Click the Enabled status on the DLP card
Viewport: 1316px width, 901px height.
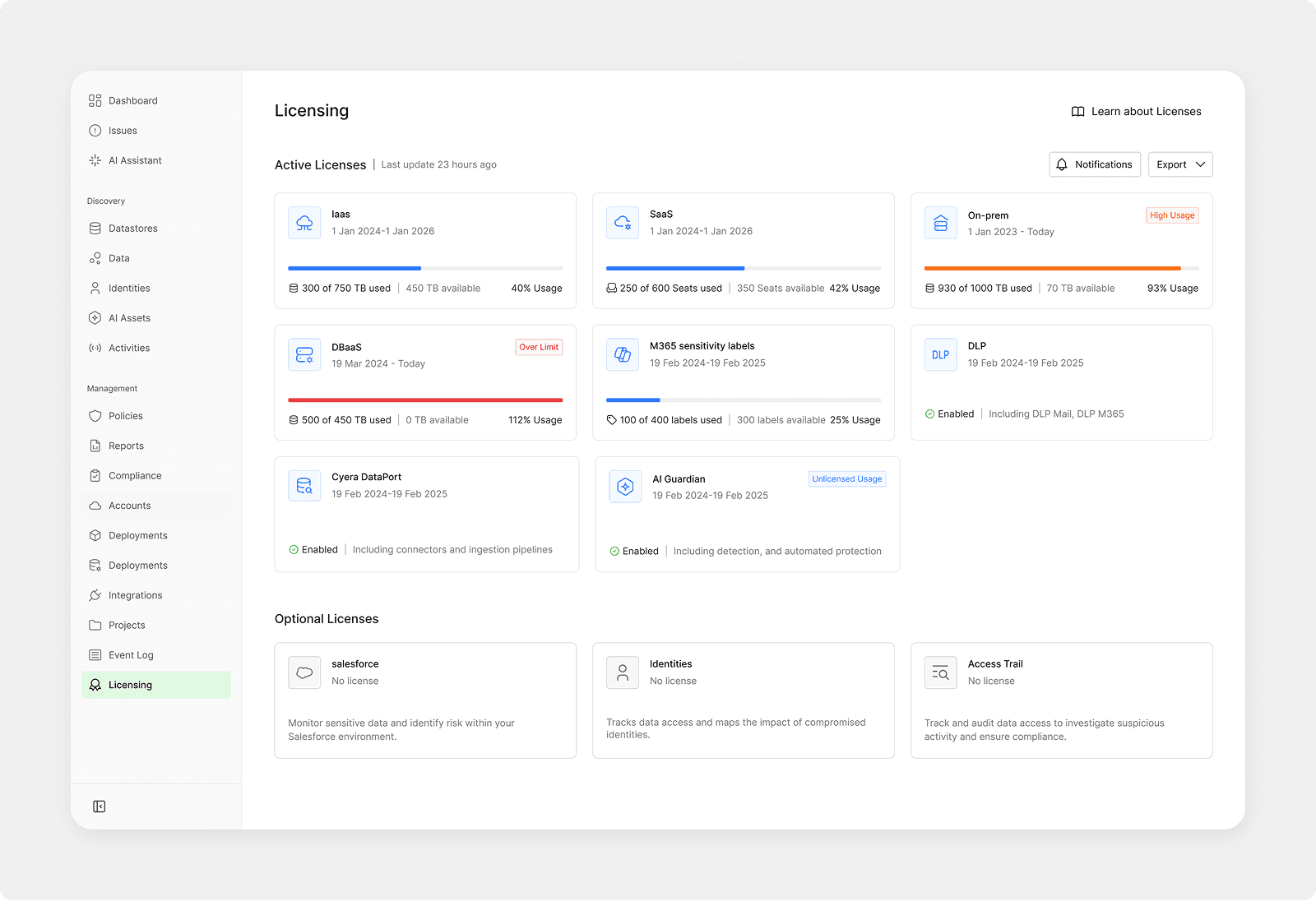950,414
